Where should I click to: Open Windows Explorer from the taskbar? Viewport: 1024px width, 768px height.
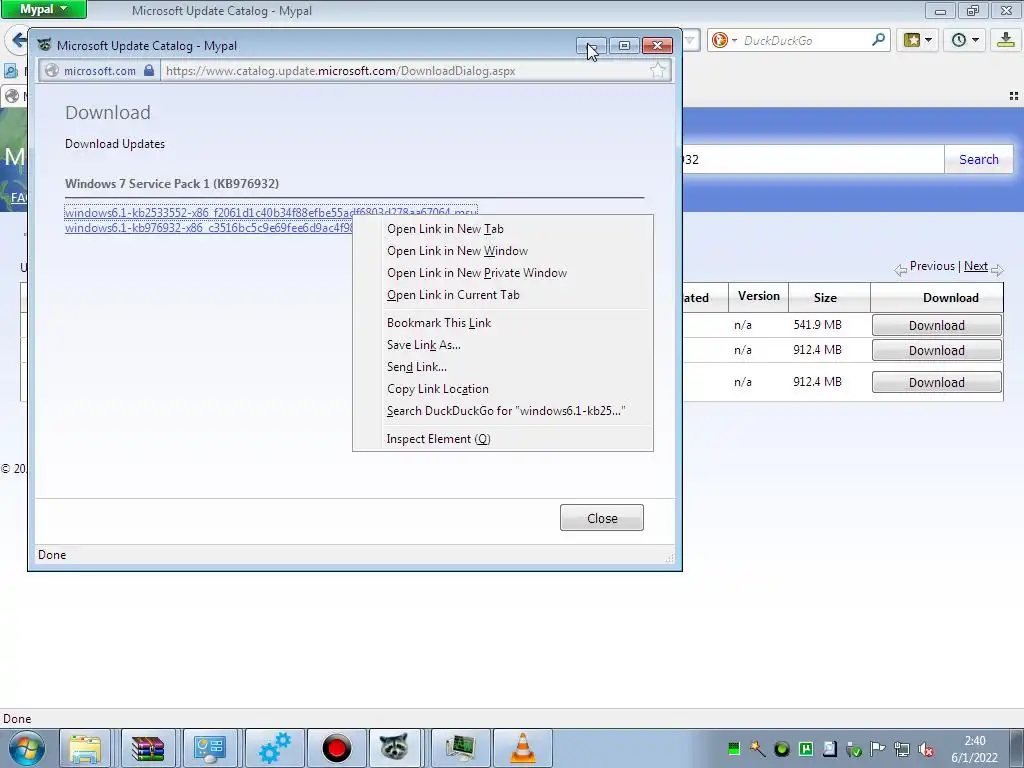coord(85,748)
